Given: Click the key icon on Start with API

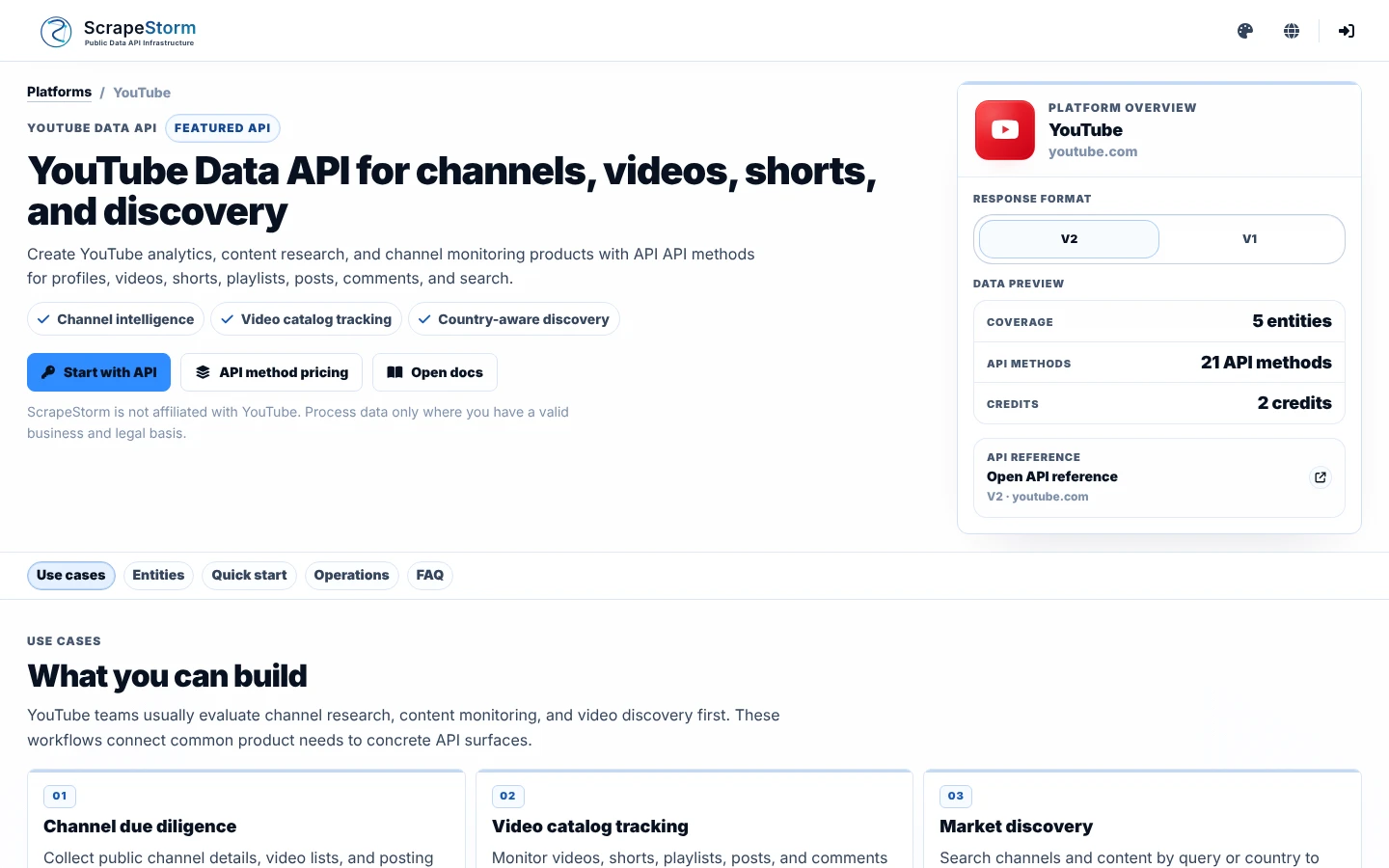Looking at the screenshot, I should tap(48, 372).
